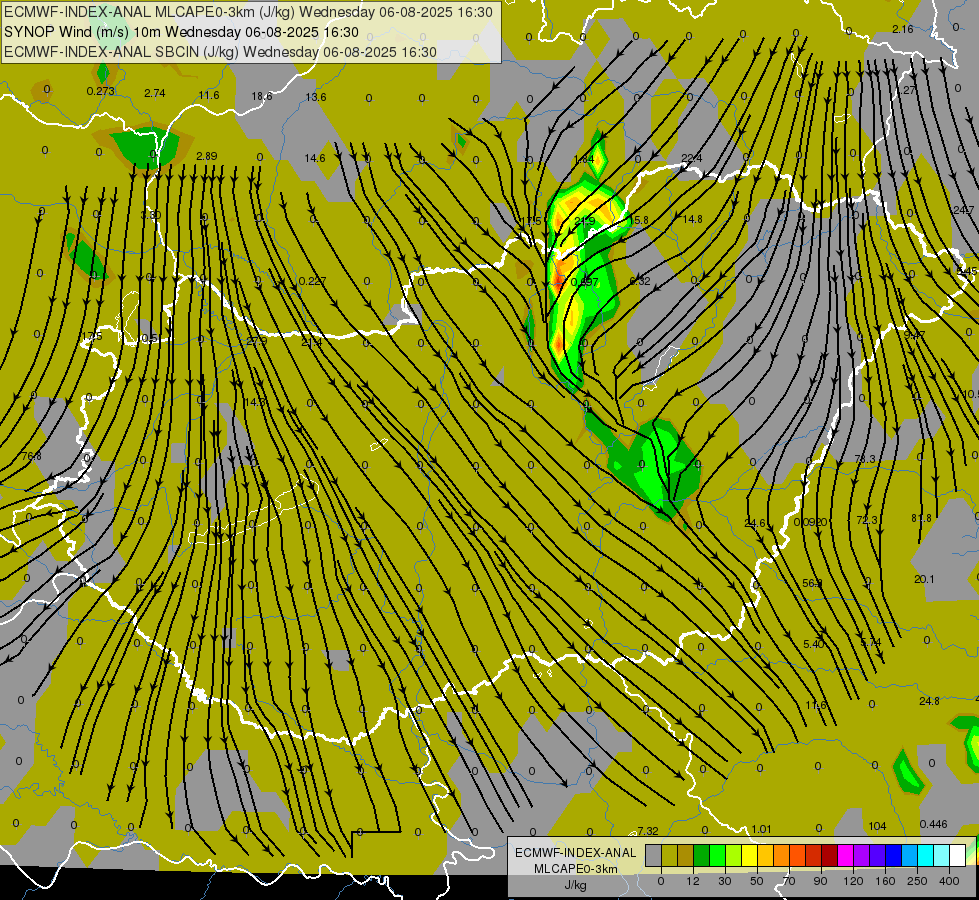Select the dark green legend color swatch
The image size is (979, 900).
(x=701, y=855)
